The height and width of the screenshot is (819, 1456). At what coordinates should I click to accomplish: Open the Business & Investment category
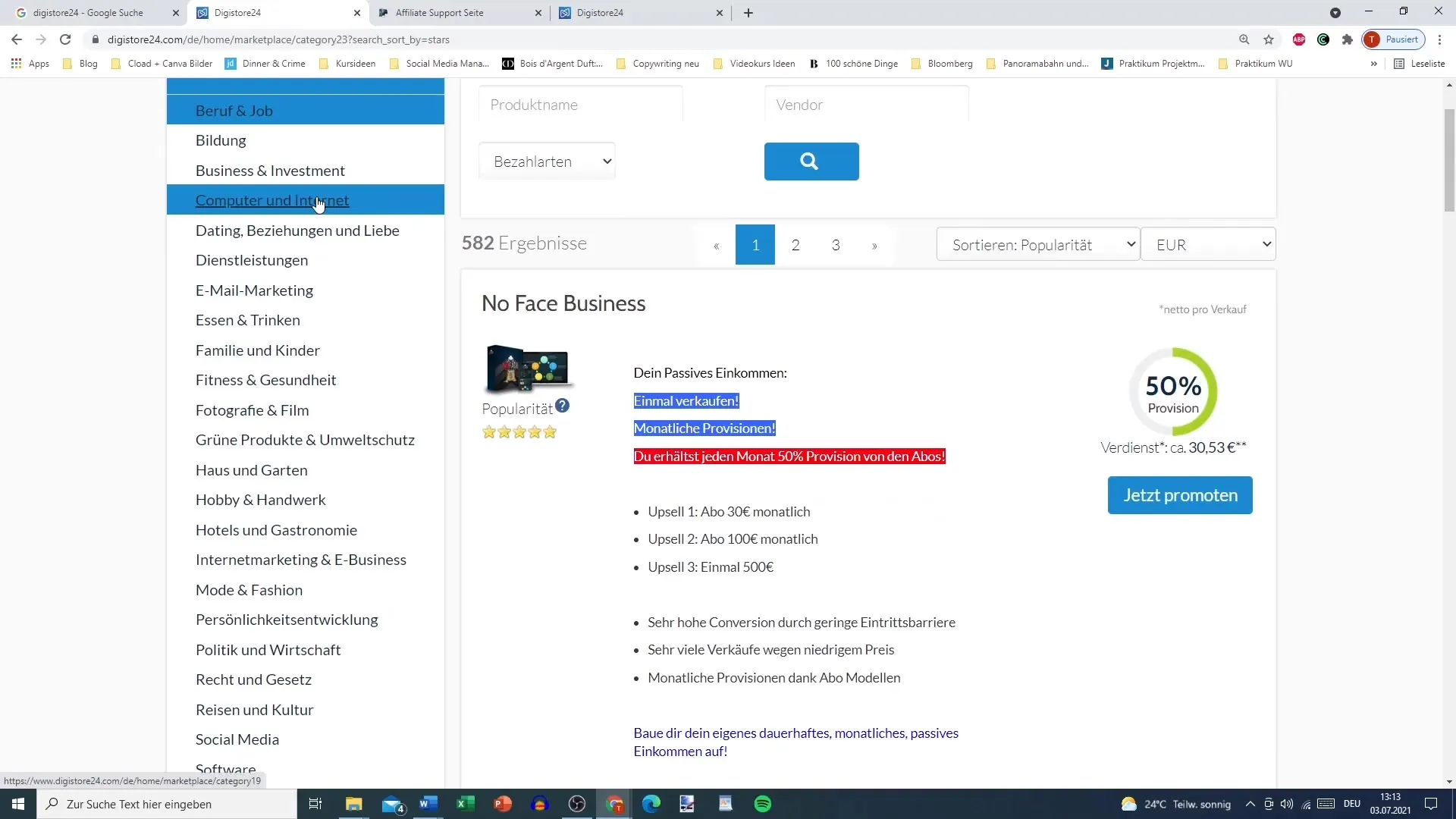point(270,171)
